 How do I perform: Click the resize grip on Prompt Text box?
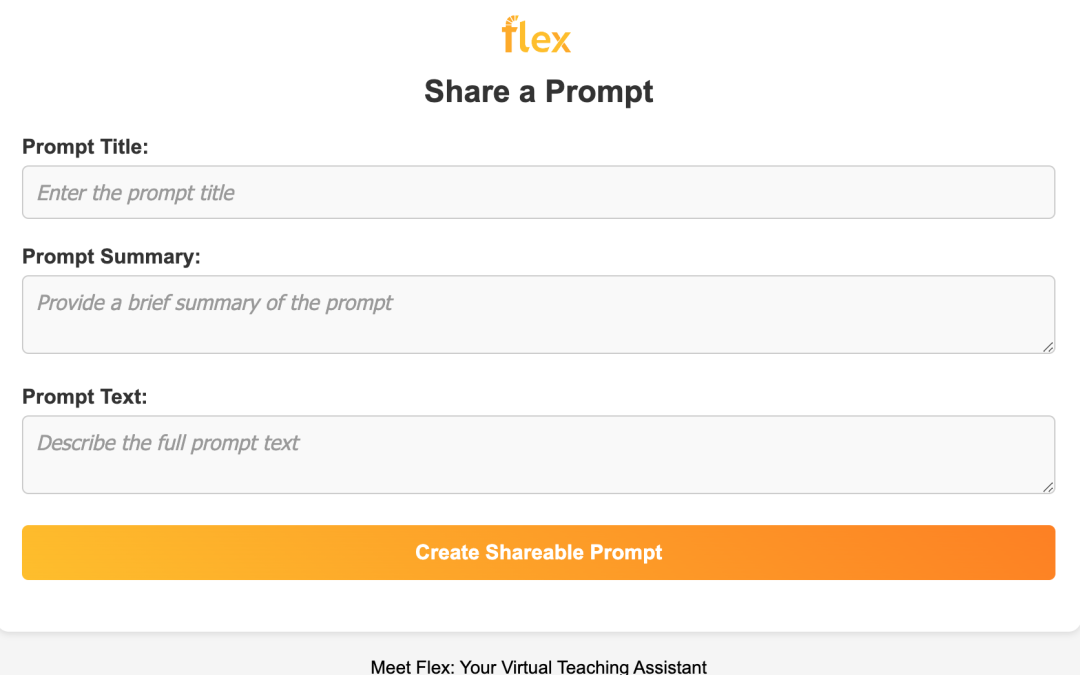1048,488
